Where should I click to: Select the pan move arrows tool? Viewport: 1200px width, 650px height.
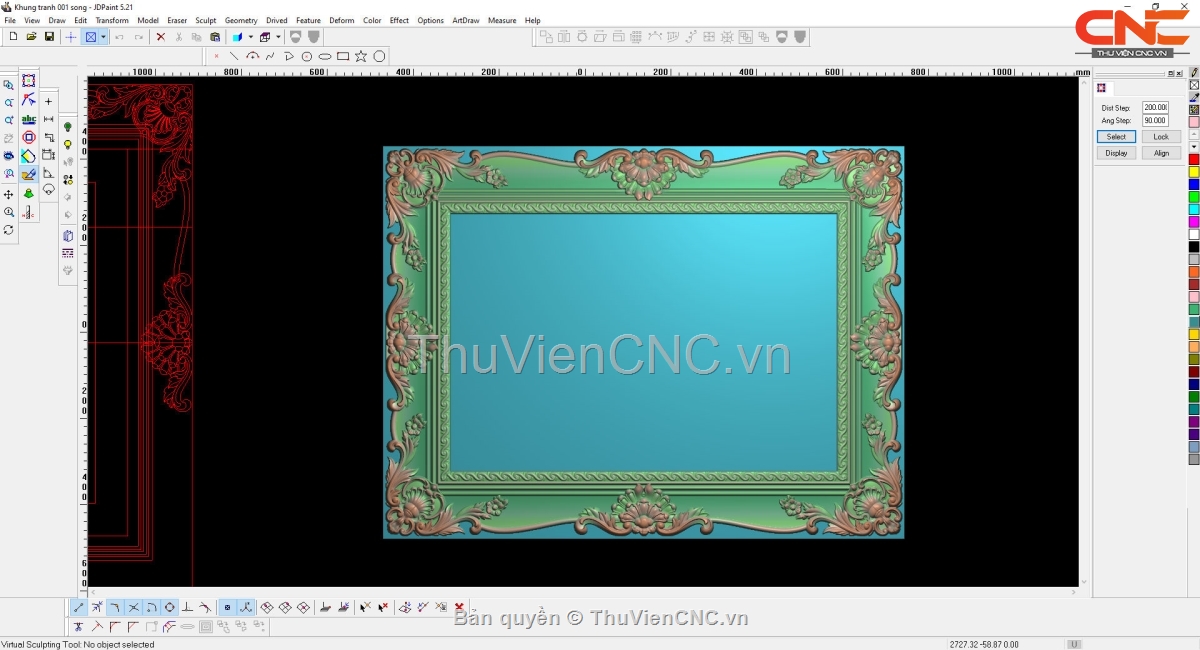point(9,194)
